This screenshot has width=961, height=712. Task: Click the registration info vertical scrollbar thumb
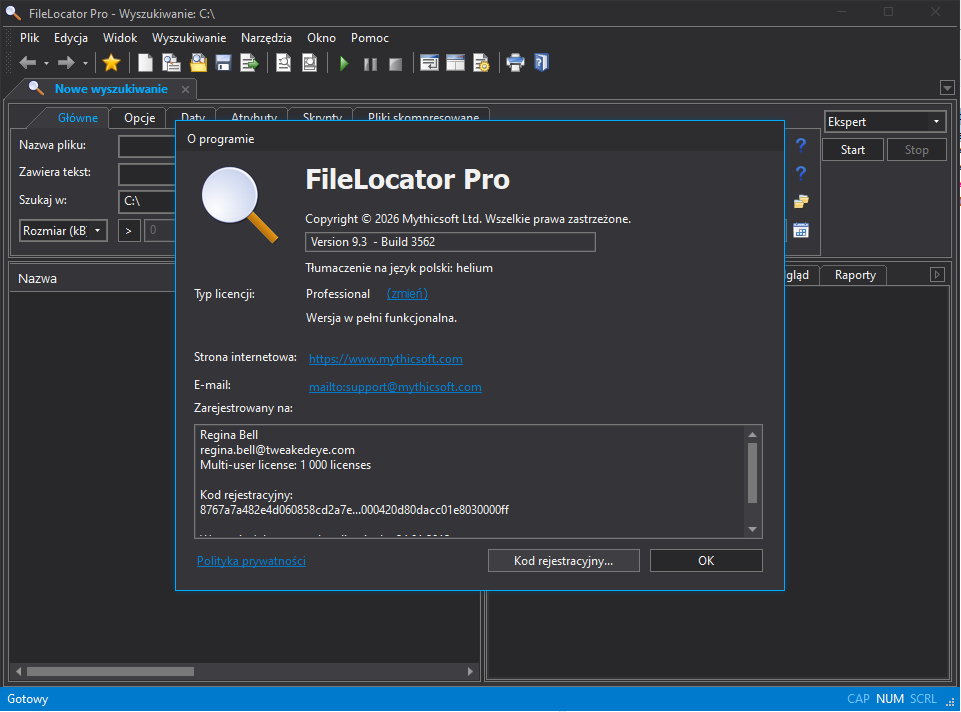[753, 472]
